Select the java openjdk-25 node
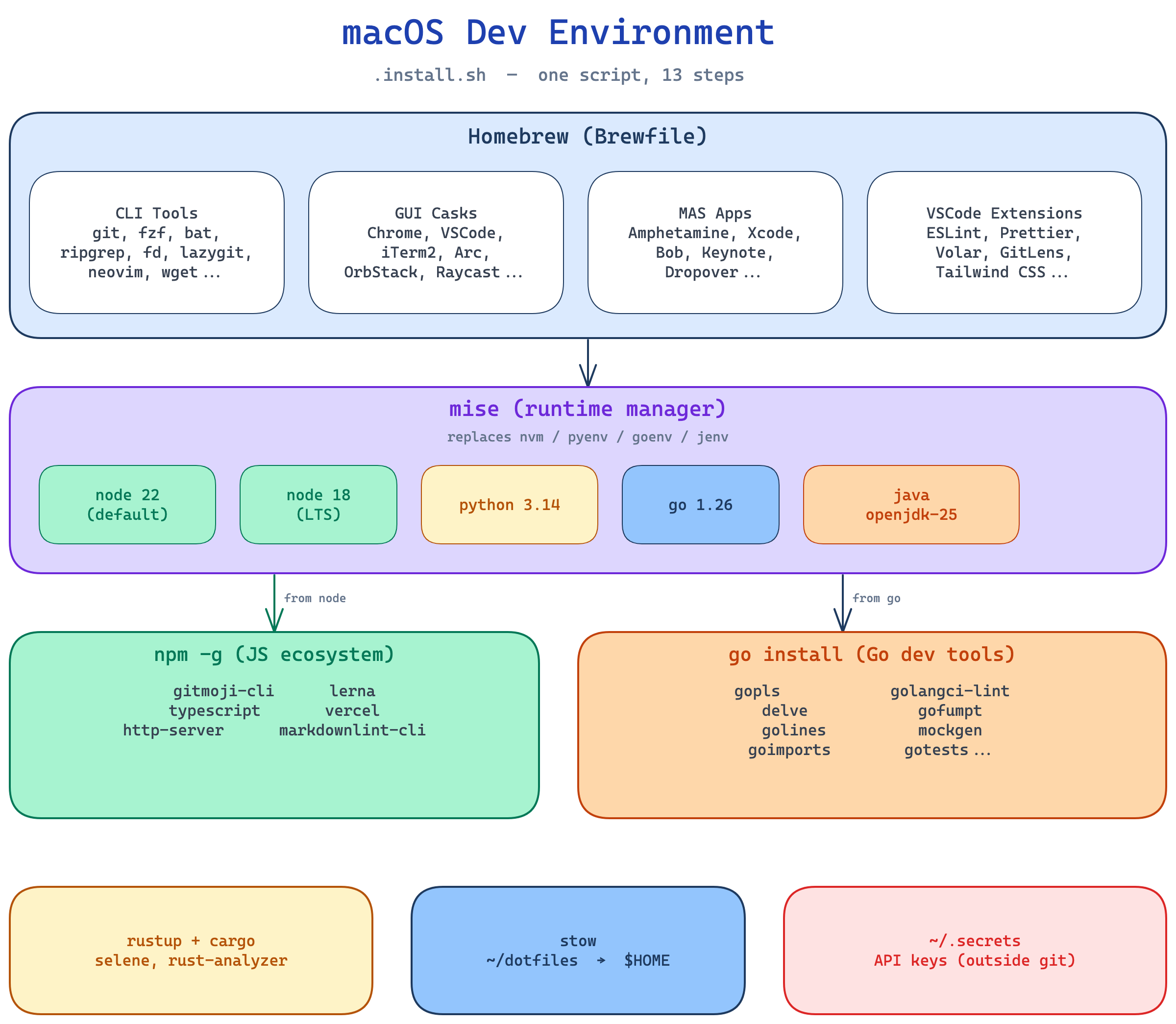 pyautogui.click(x=911, y=505)
